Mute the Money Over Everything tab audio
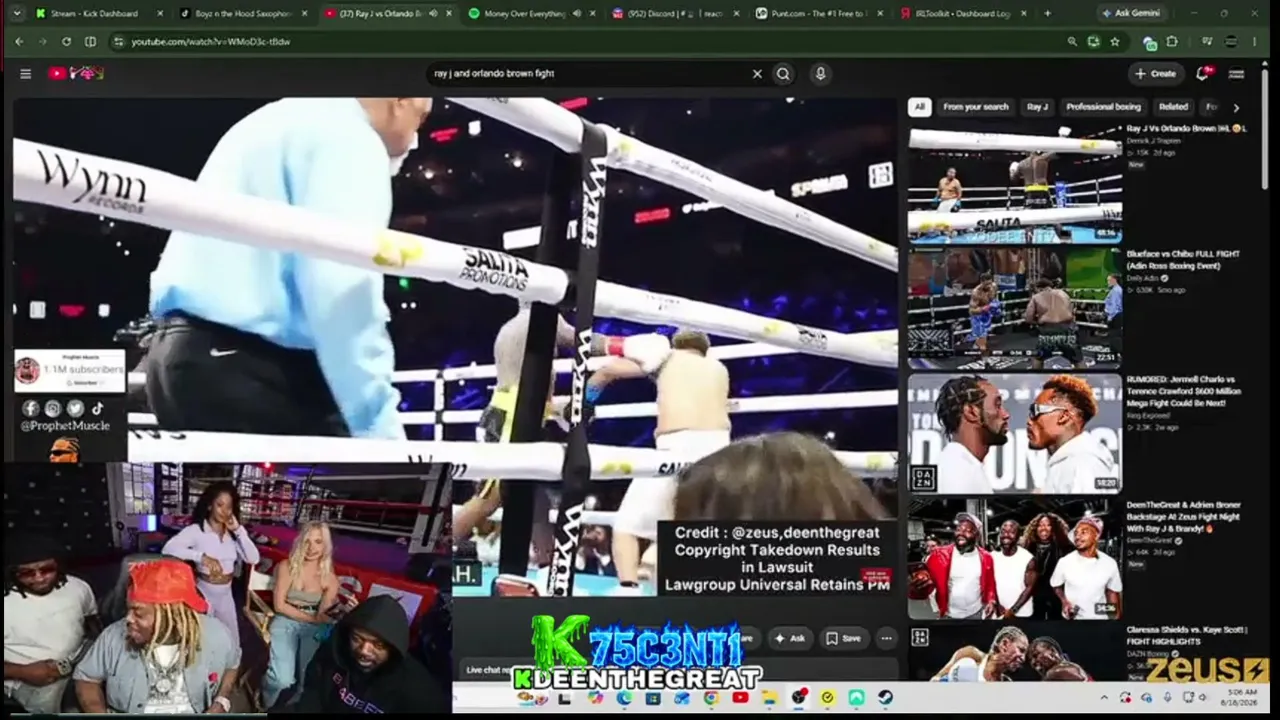 click(576, 13)
